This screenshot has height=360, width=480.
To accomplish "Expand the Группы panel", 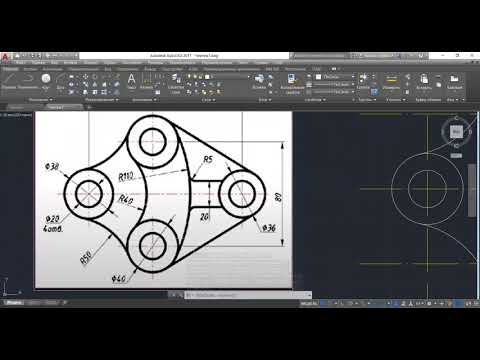I will pyautogui.click(x=367, y=100).
